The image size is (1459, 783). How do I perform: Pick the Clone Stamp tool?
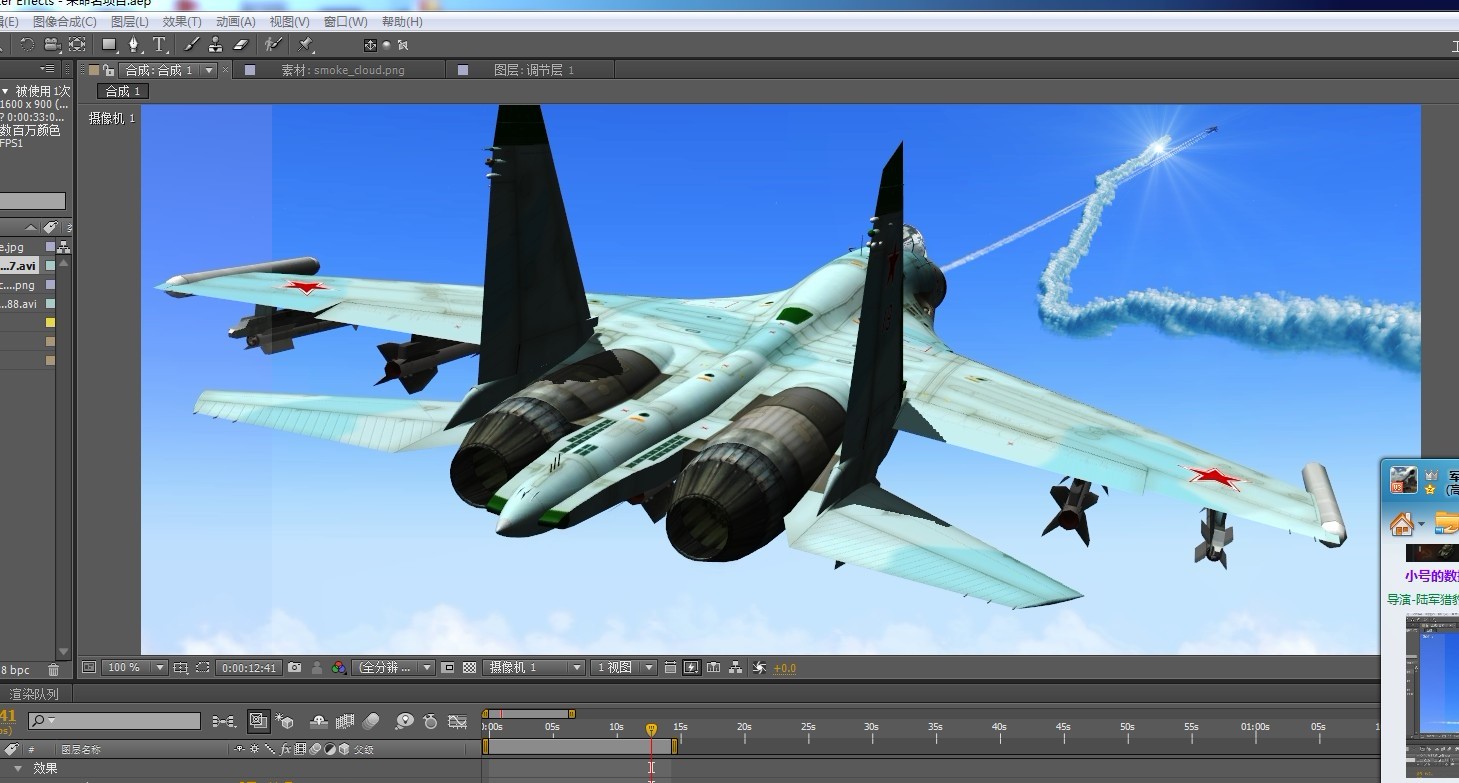click(x=215, y=45)
